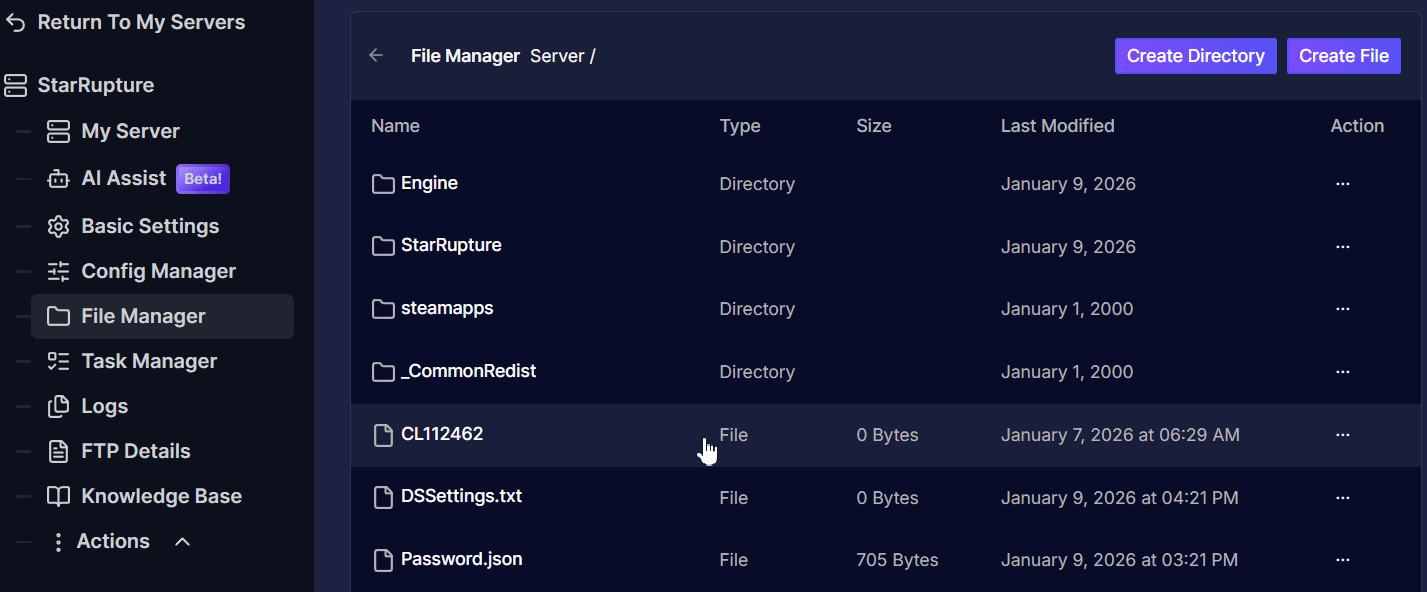This screenshot has width=1427, height=592.
Task: Open My Server in sidebar
Action: [130, 131]
